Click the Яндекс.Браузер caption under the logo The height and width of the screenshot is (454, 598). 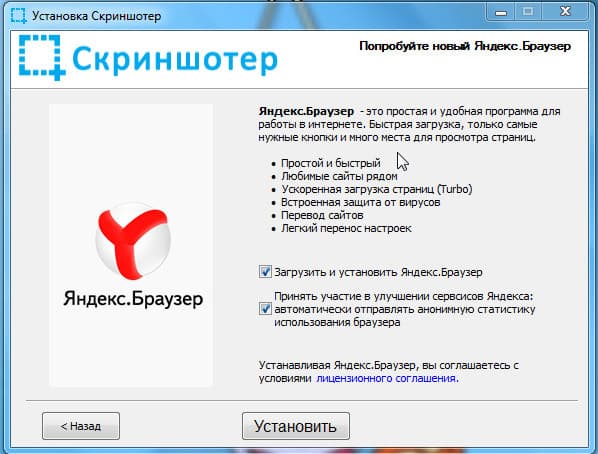133,299
